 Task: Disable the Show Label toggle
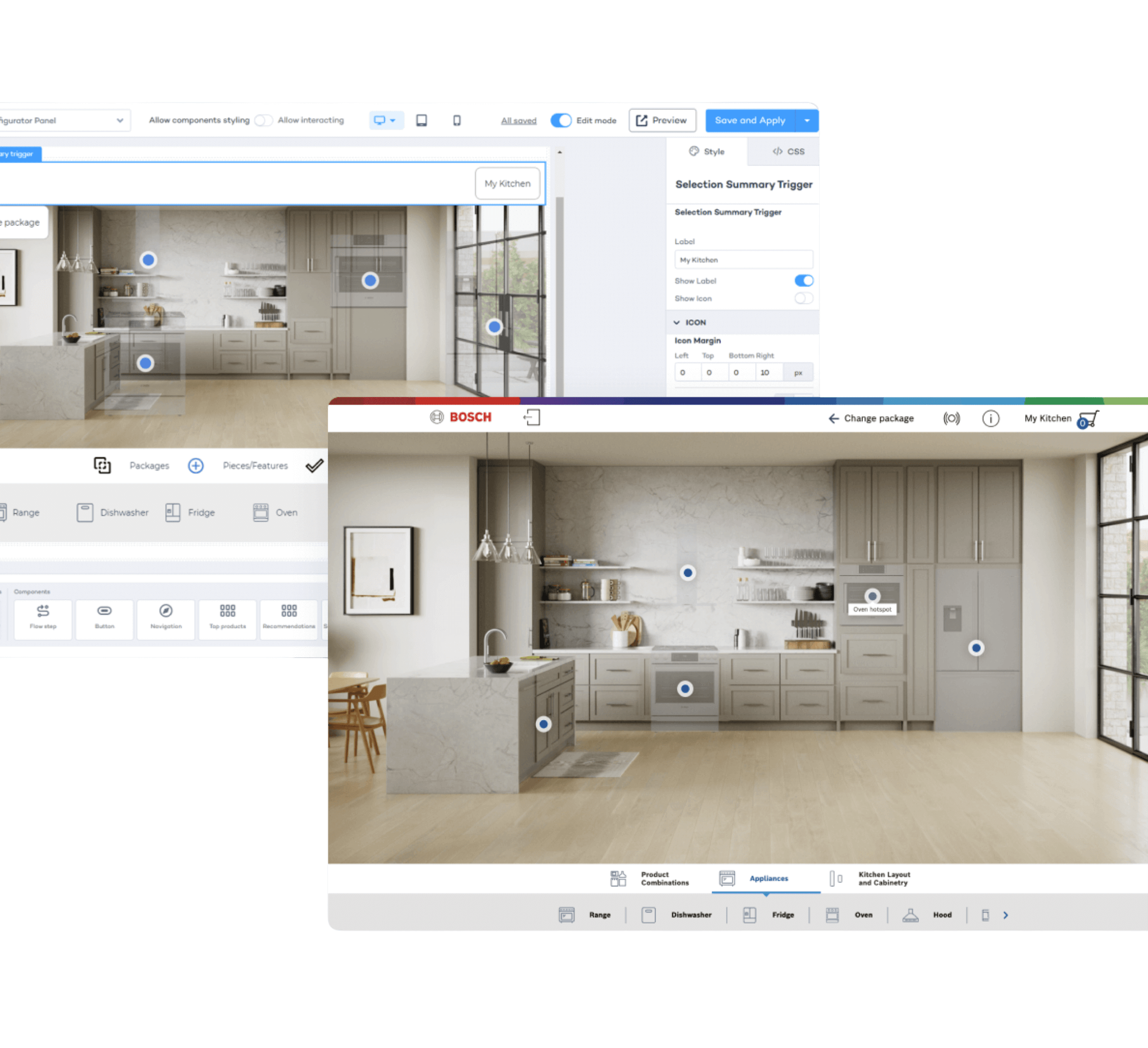pos(804,280)
